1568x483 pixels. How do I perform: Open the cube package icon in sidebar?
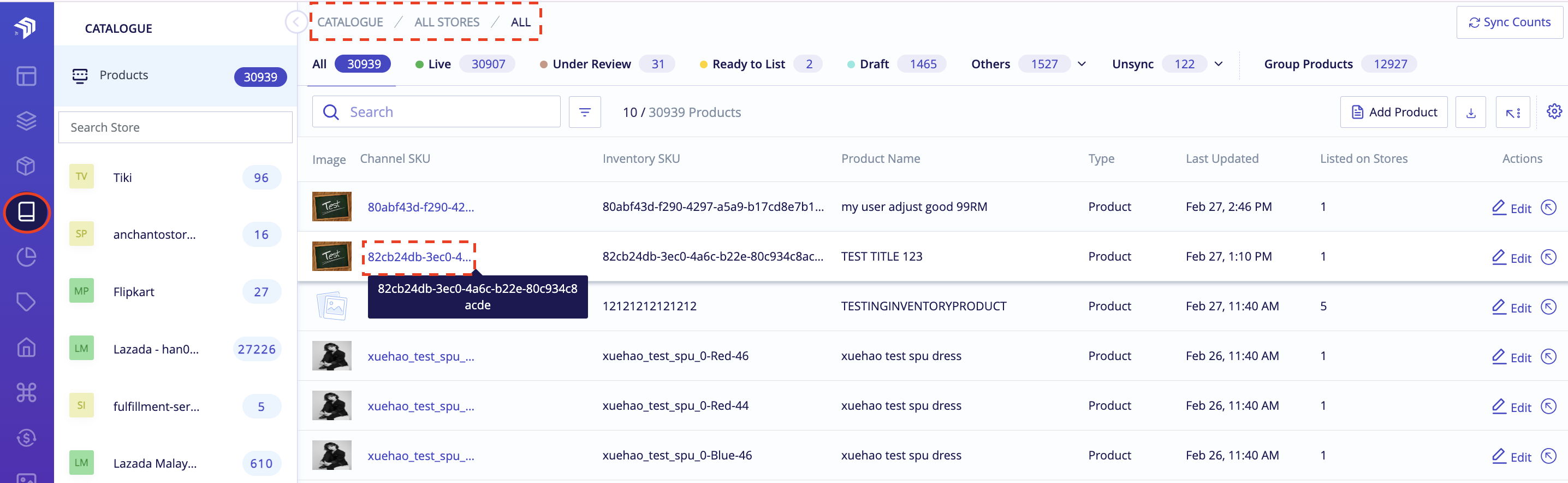click(26, 166)
